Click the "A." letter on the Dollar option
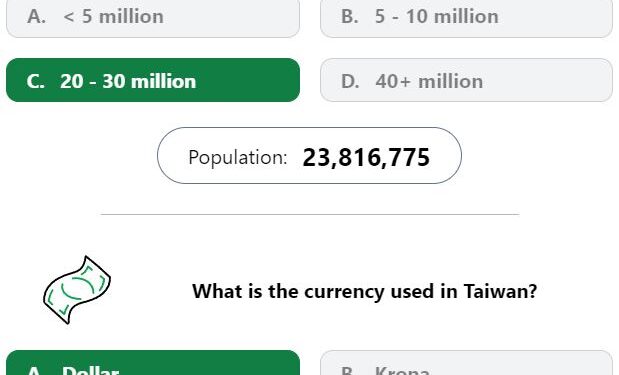Viewport: 619px width, 375px height. (x=36, y=370)
